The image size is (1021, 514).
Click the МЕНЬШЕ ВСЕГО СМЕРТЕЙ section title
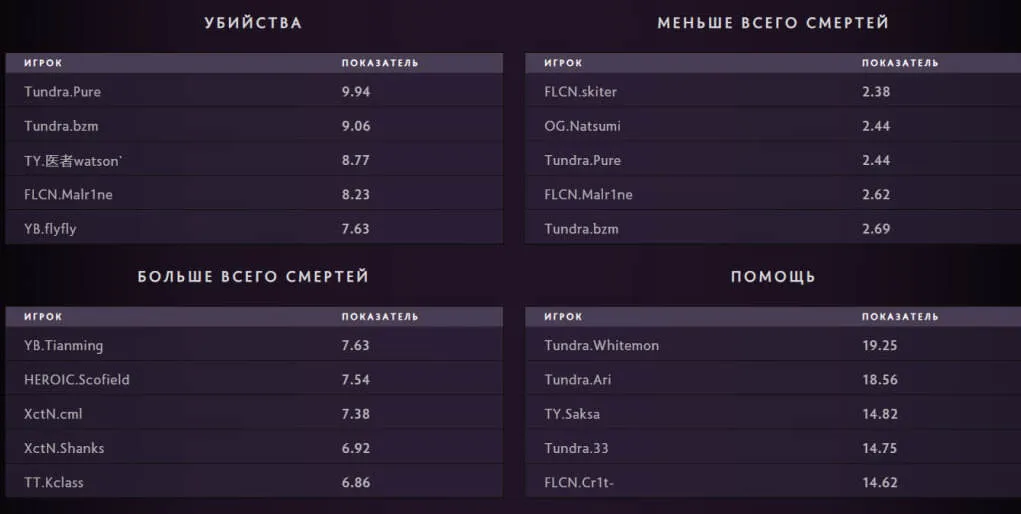[773, 22]
